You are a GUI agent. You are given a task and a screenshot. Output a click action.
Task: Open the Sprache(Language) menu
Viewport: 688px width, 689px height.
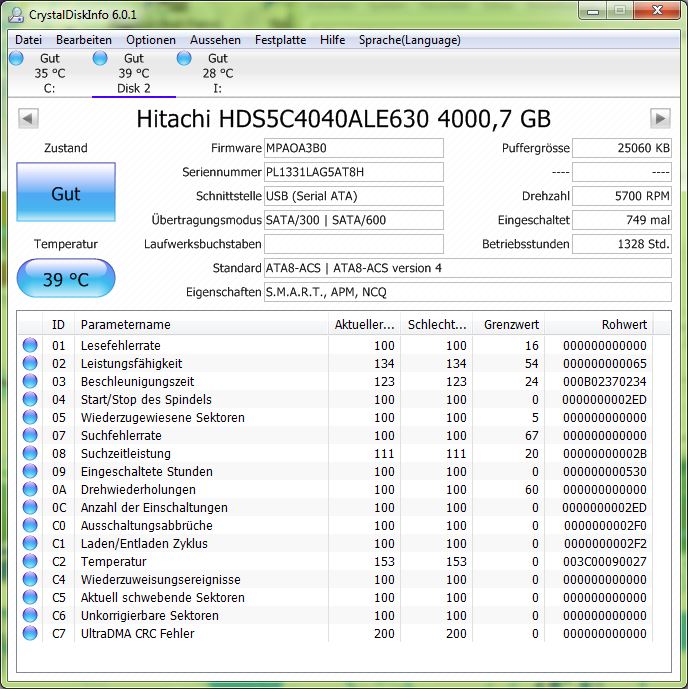click(409, 40)
